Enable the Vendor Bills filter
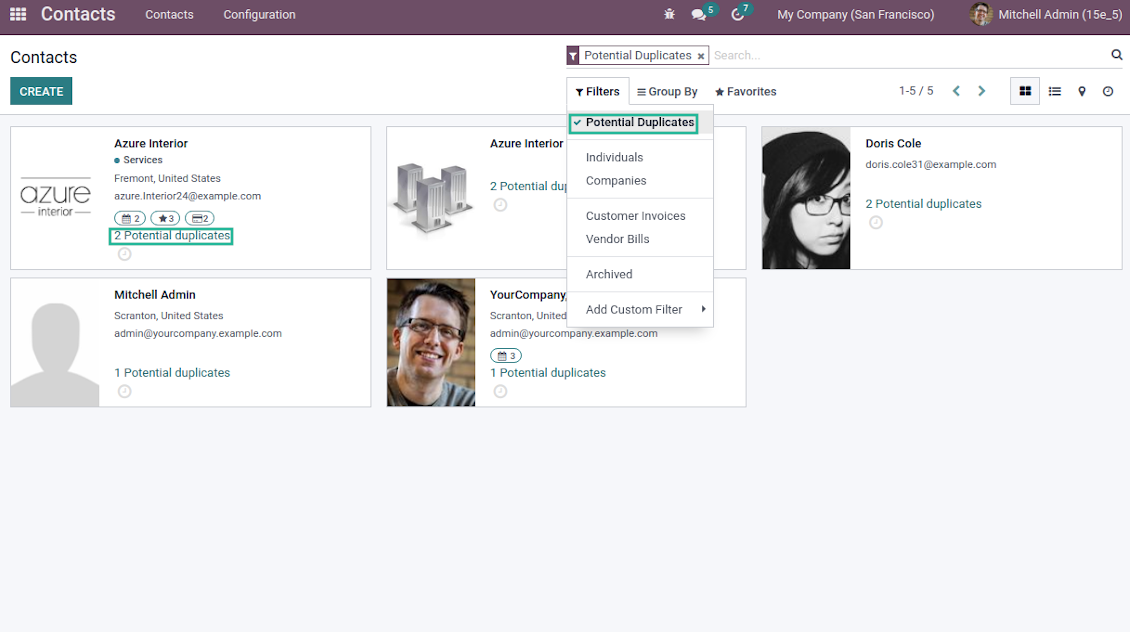The width and height of the screenshot is (1130, 632). coord(617,239)
